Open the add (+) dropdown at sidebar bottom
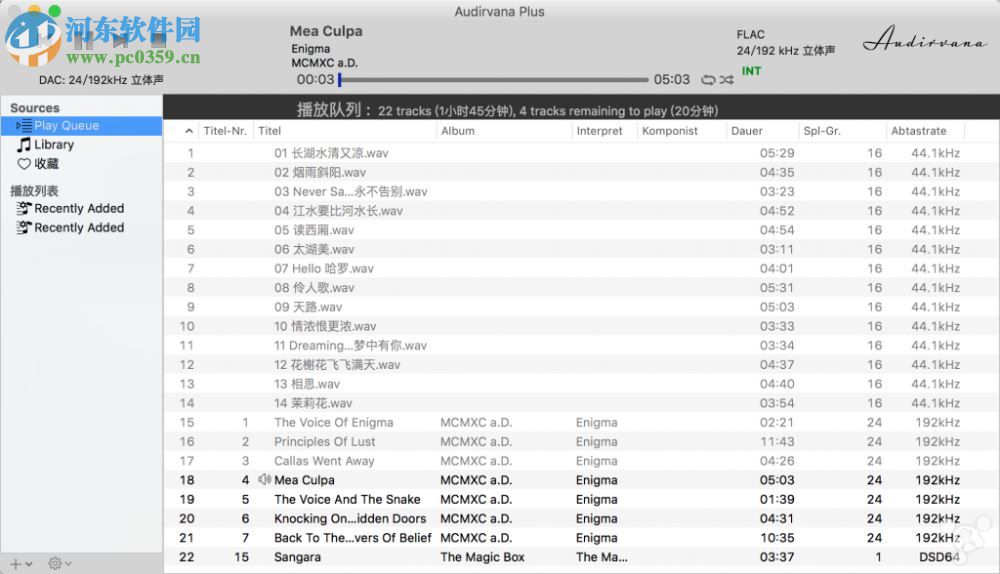Screen dimensions: 1000x574 click(x=21, y=564)
